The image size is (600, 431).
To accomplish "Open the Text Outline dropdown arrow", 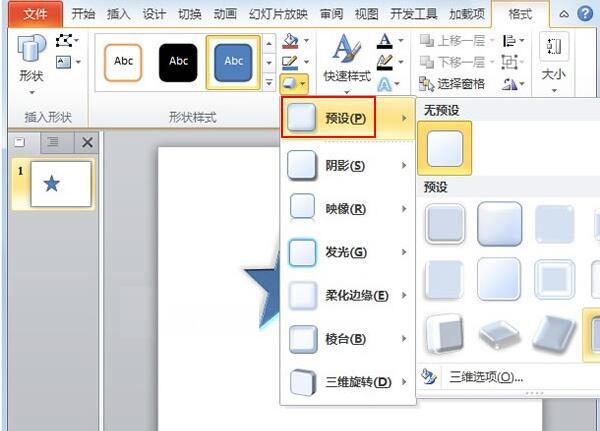I will (x=401, y=62).
